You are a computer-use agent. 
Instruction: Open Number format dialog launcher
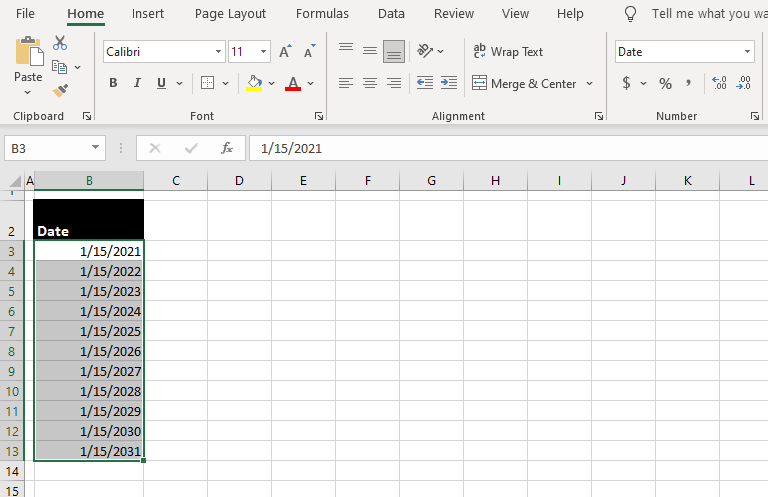[x=755, y=116]
